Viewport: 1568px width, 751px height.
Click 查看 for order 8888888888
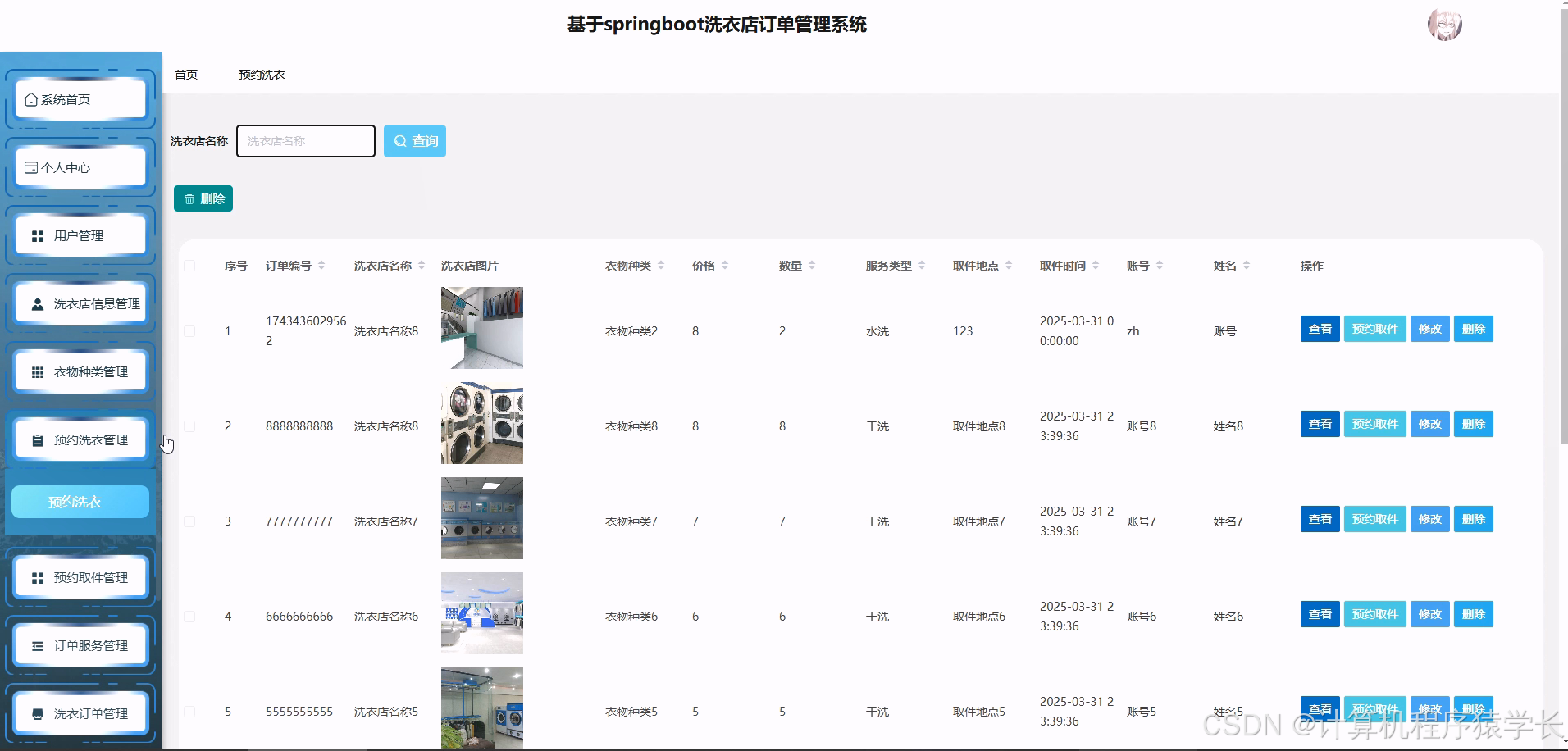[1320, 424]
